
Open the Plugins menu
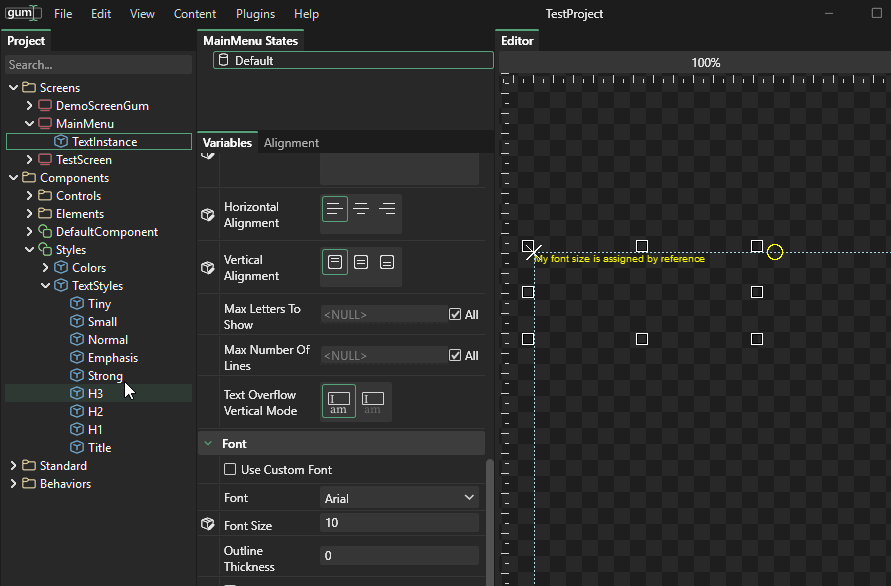point(255,14)
